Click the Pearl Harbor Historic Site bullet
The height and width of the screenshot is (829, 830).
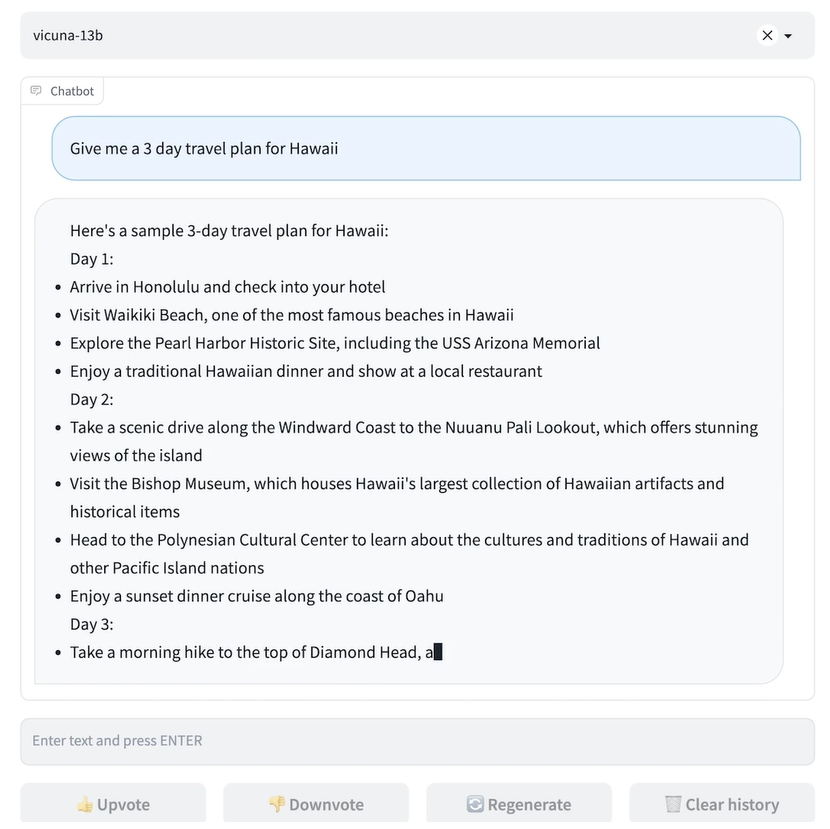[335, 343]
